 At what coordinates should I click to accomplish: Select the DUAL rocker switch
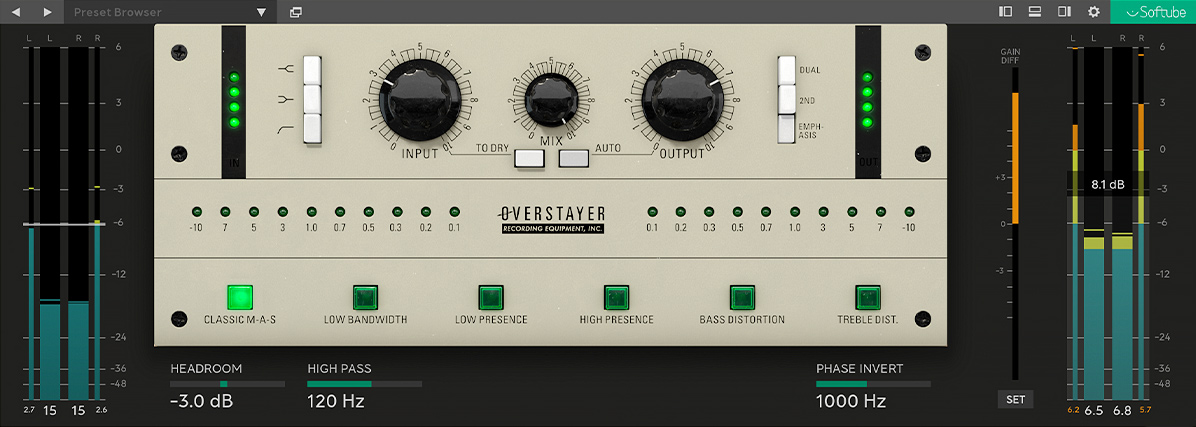[786, 71]
